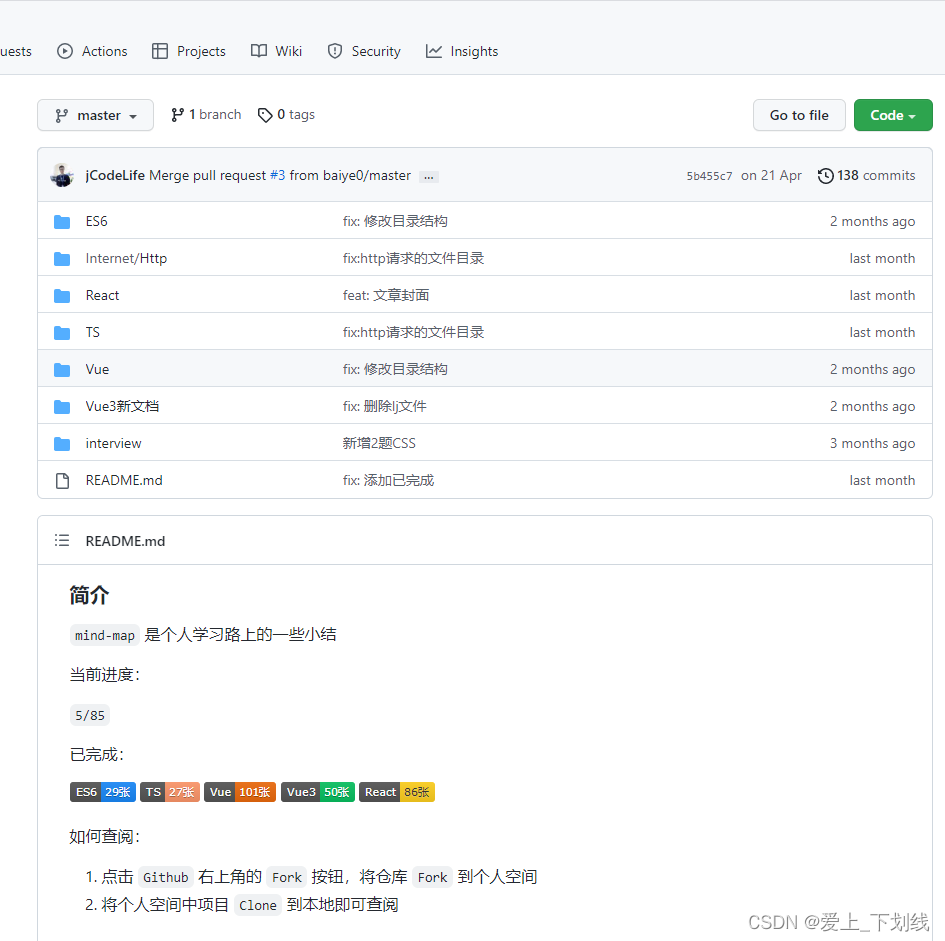
Task: Click the contributor avatar next to jCodeLife
Action: [60, 175]
